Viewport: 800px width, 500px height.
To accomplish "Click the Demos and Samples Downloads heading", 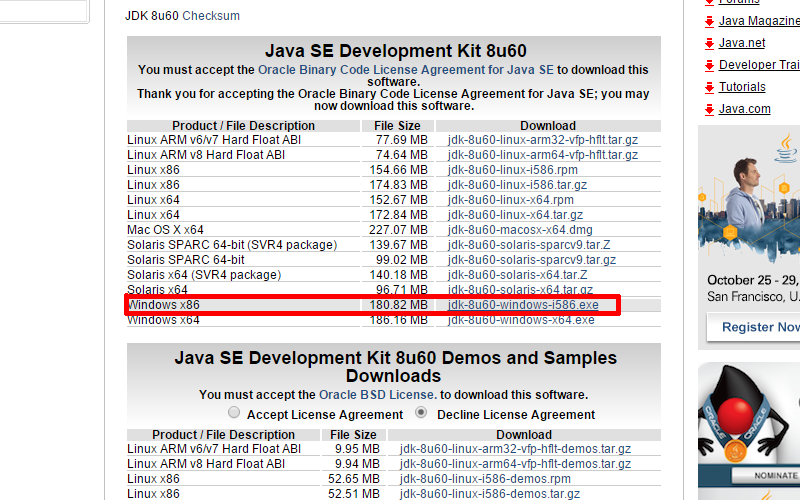I will 395,367.
